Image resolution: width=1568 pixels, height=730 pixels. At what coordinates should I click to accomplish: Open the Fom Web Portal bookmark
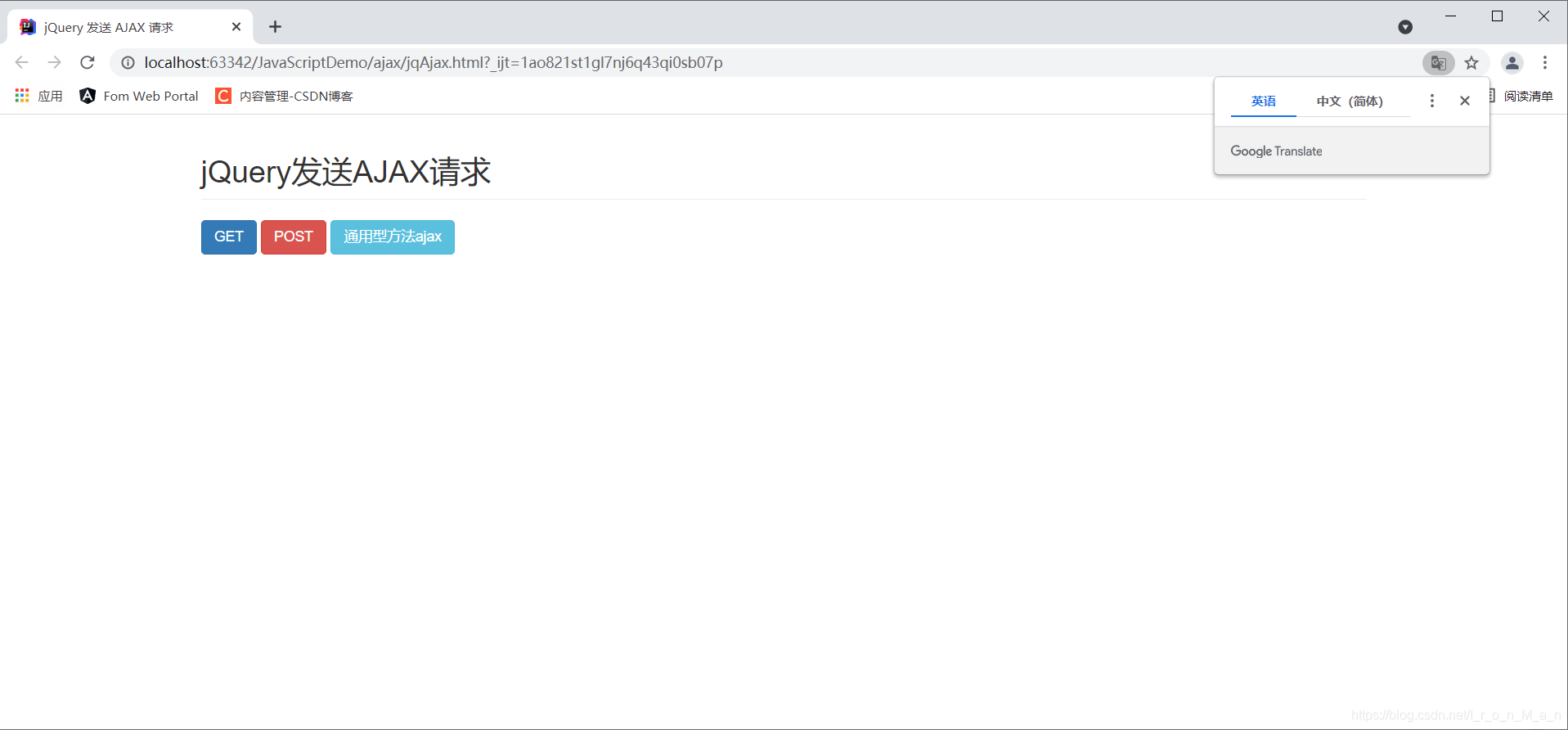139,96
